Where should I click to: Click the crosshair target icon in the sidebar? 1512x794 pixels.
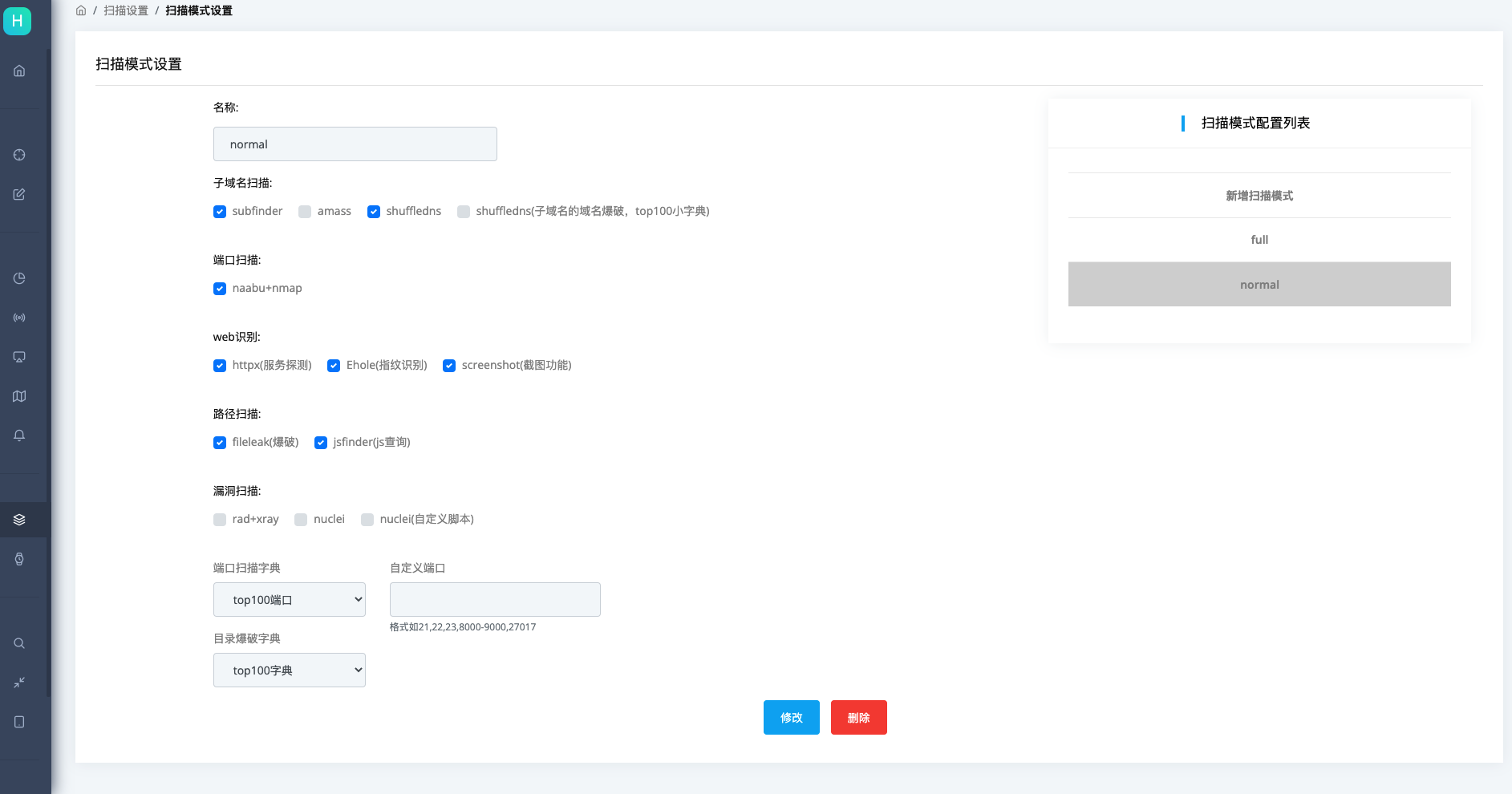[x=19, y=155]
